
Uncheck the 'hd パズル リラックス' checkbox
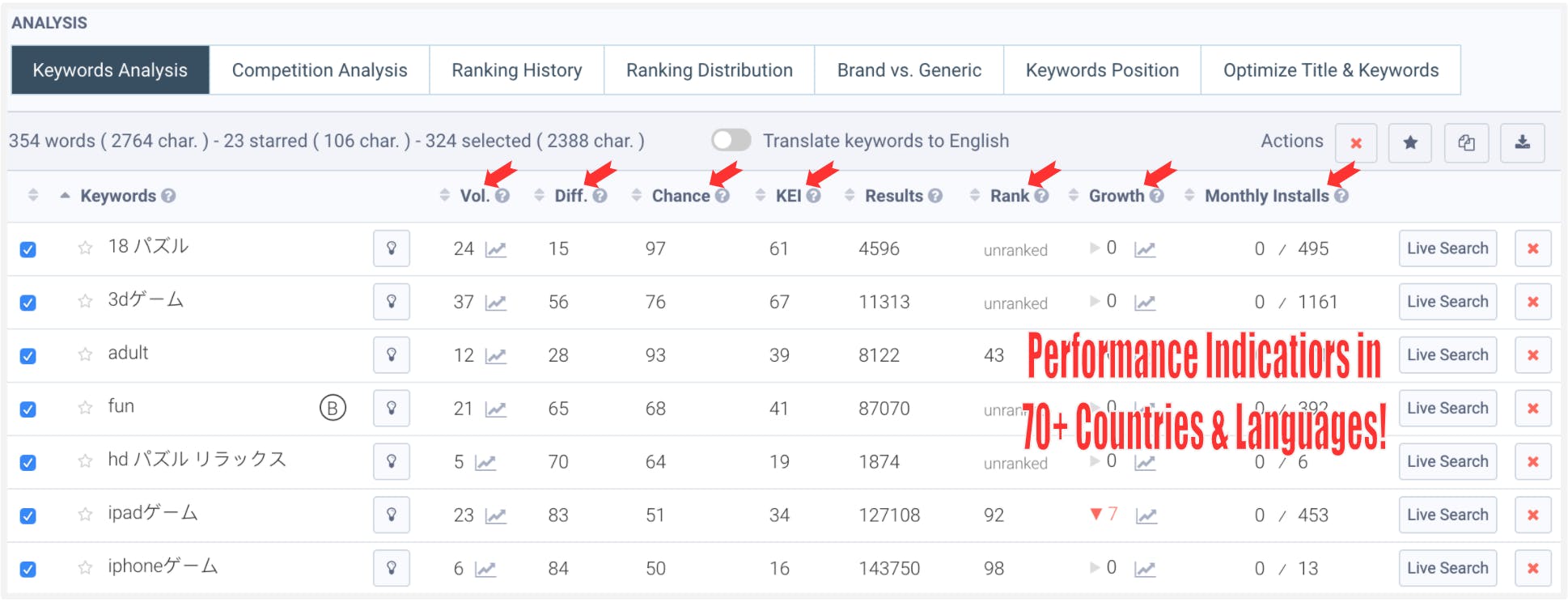click(x=28, y=463)
